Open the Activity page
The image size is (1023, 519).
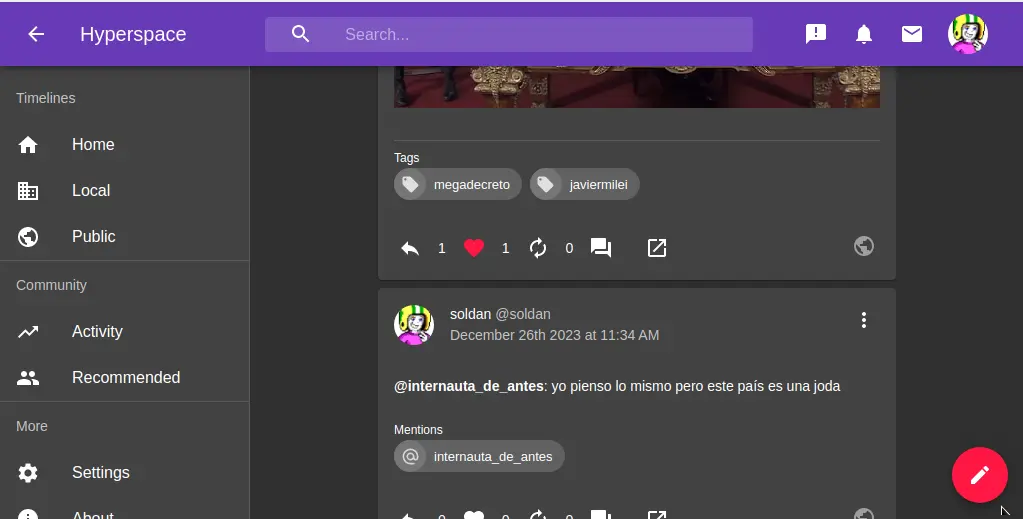click(97, 332)
